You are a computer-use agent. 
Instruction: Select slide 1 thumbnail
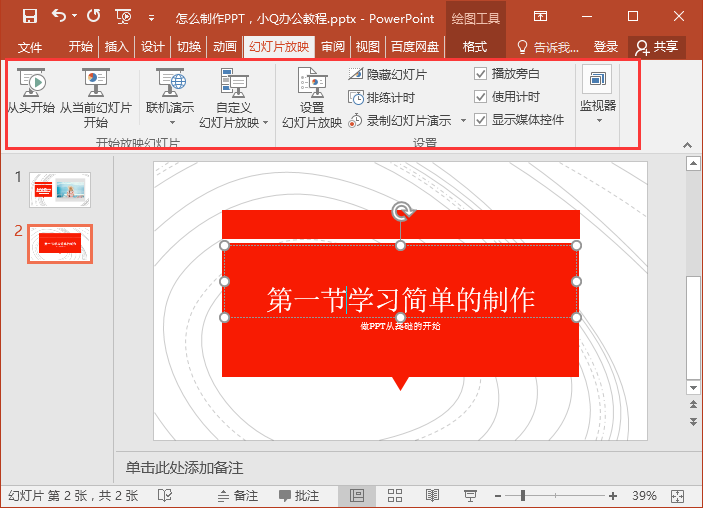(60, 190)
